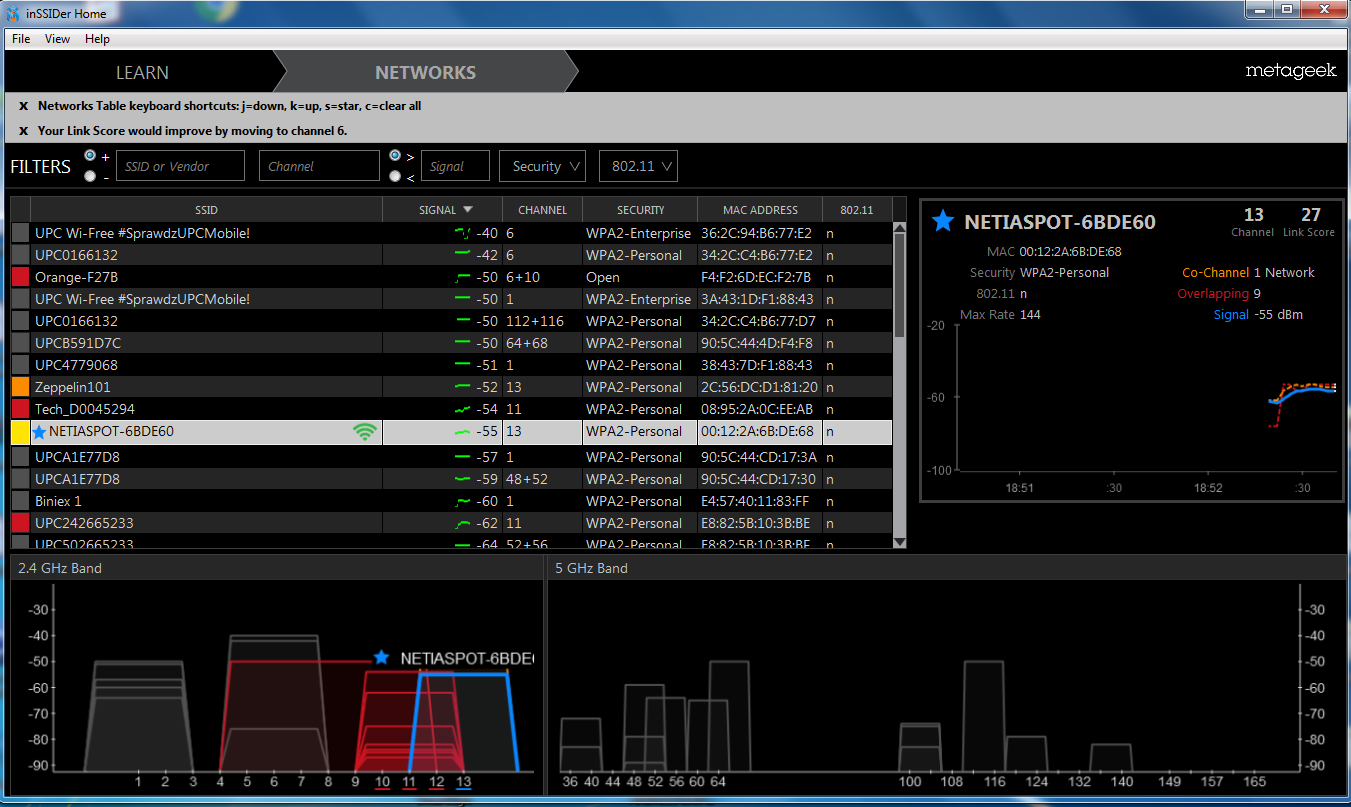Click the Signal filter field
The image size is (1351, 807).
pyautogui.click(x=455, y=166)
